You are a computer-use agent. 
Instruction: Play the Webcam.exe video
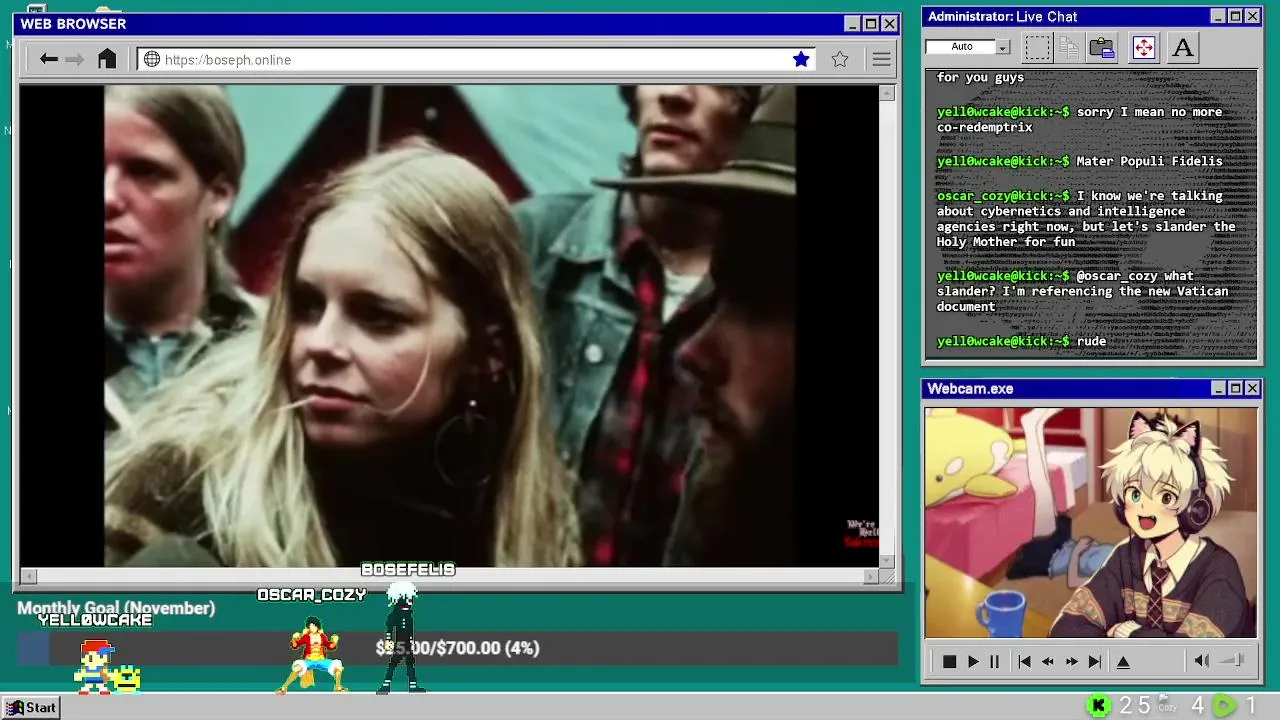coord(973,662)
